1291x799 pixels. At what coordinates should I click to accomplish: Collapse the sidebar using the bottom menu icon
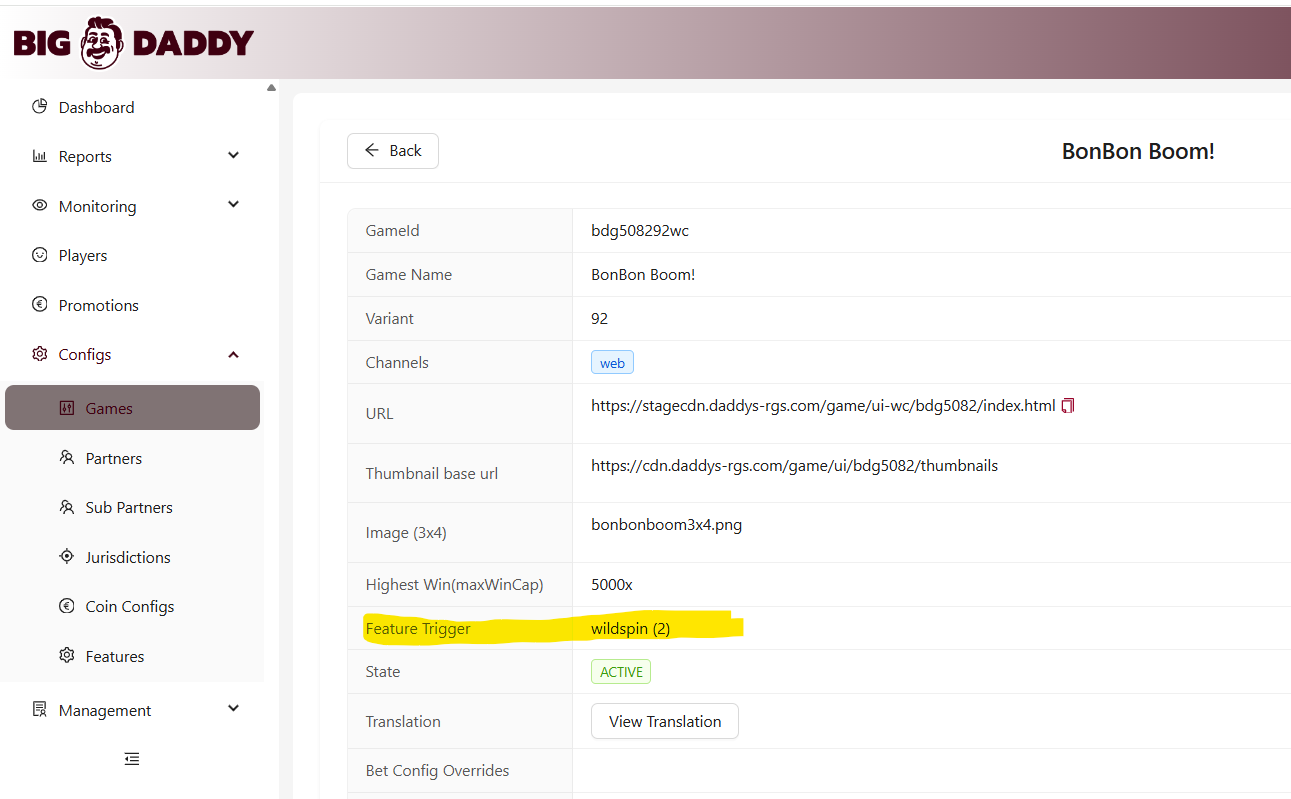coord(132,759)
